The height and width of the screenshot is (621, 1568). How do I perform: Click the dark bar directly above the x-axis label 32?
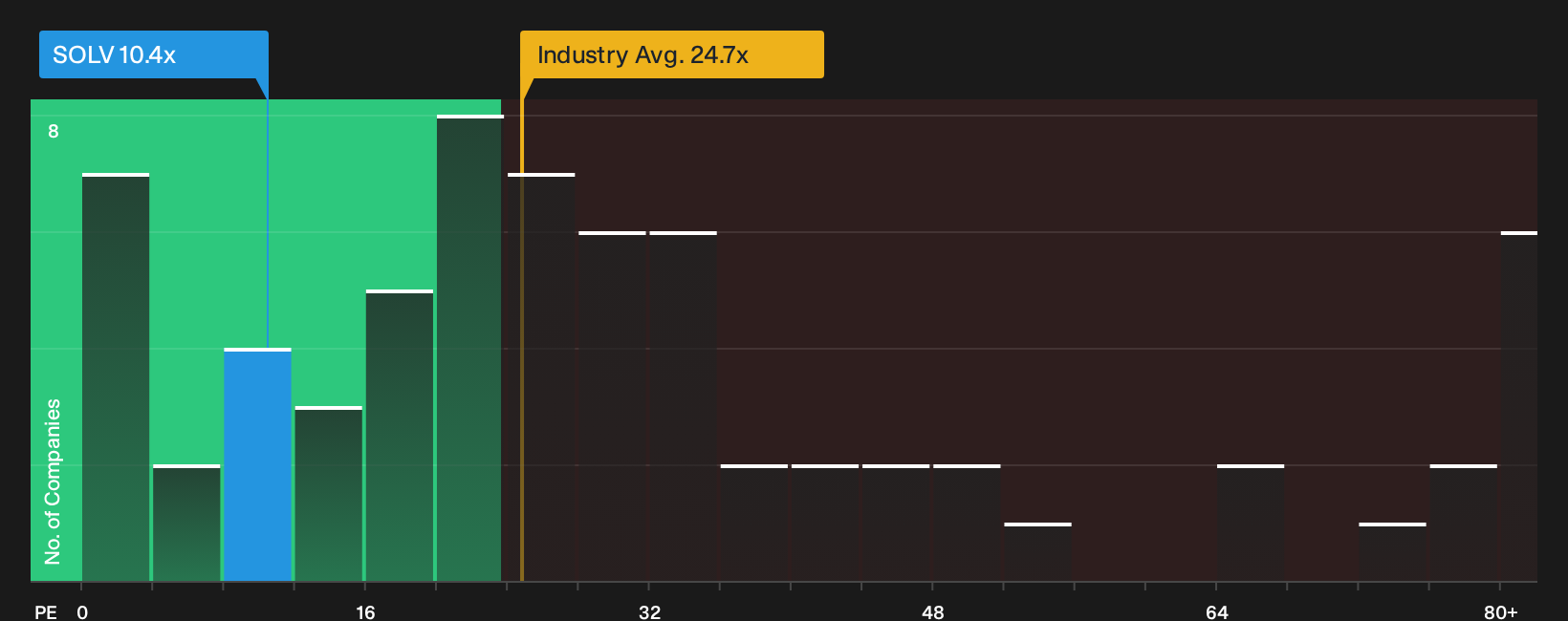pos(683,406)
